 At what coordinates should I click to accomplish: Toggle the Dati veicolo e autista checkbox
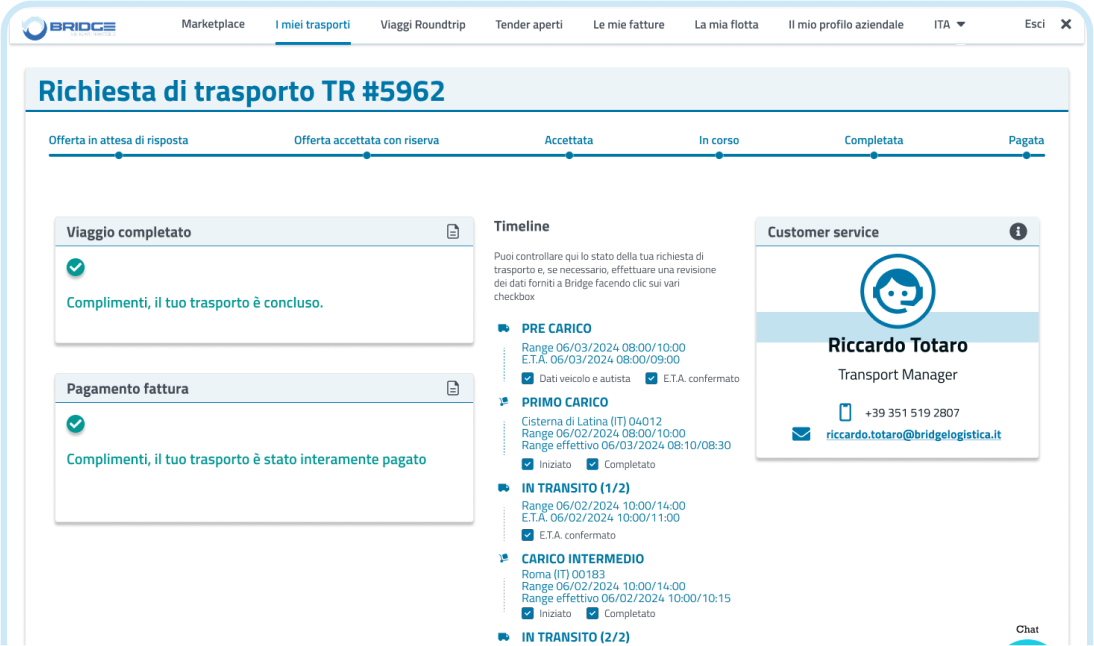[528, 379]
